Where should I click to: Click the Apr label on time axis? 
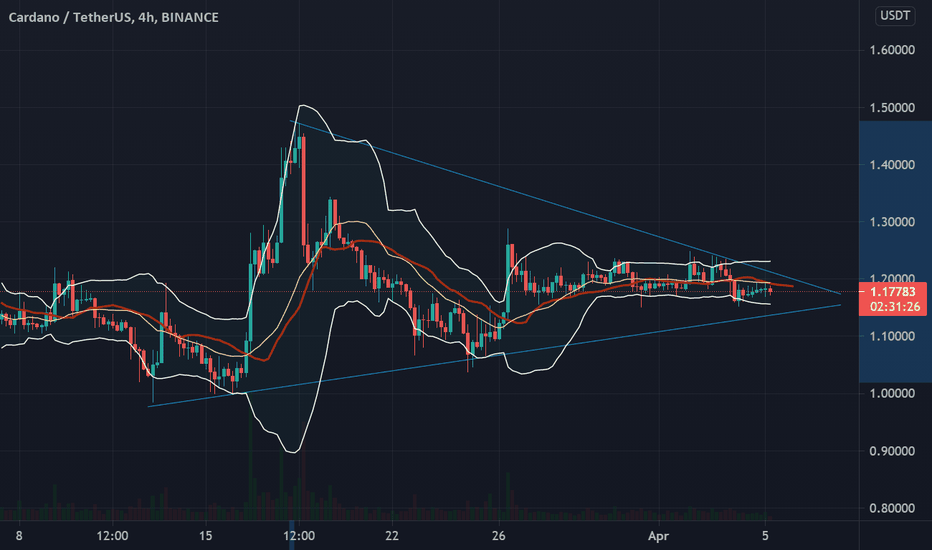(659, 536)
